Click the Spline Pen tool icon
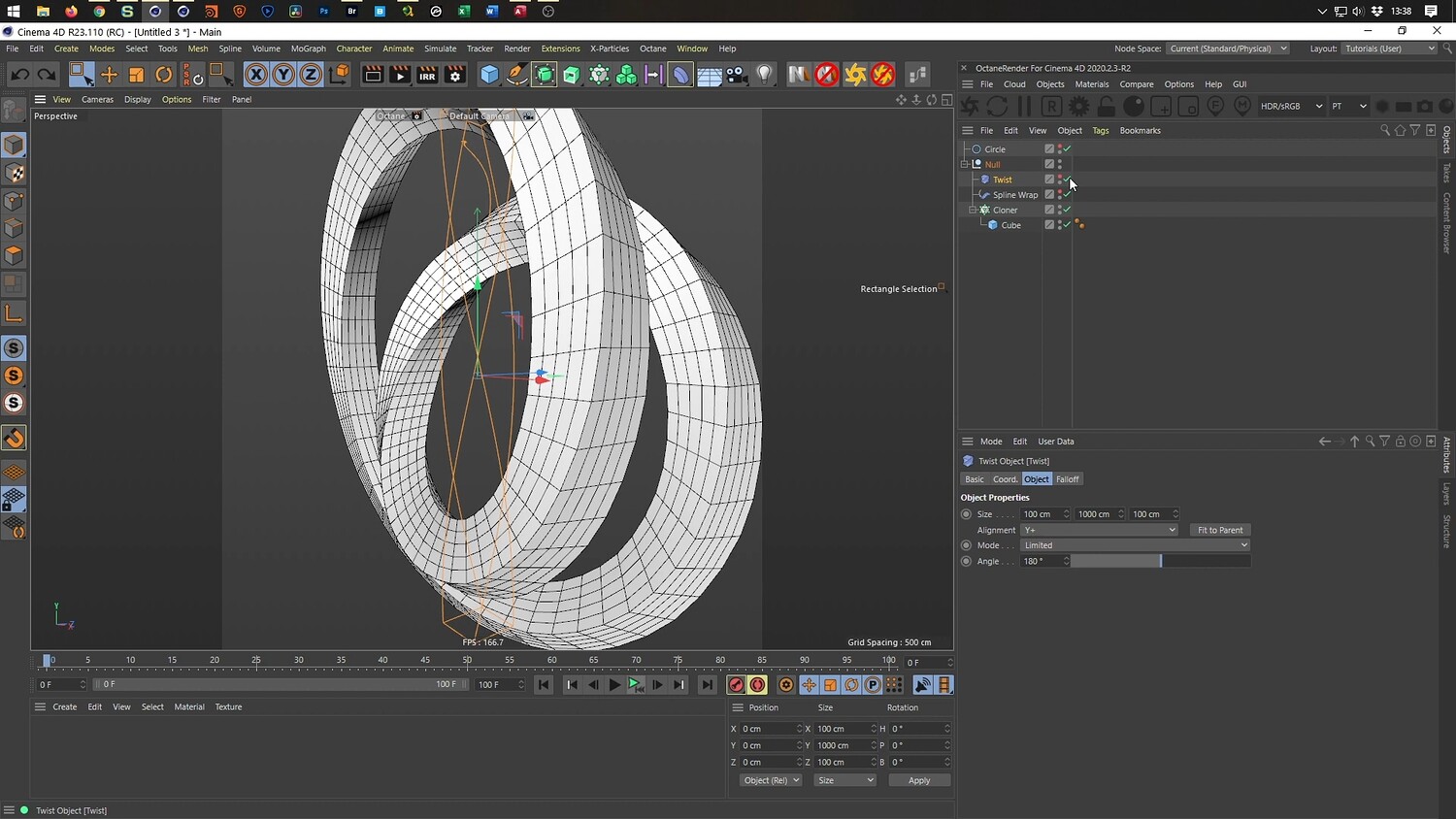 (517, 75)
